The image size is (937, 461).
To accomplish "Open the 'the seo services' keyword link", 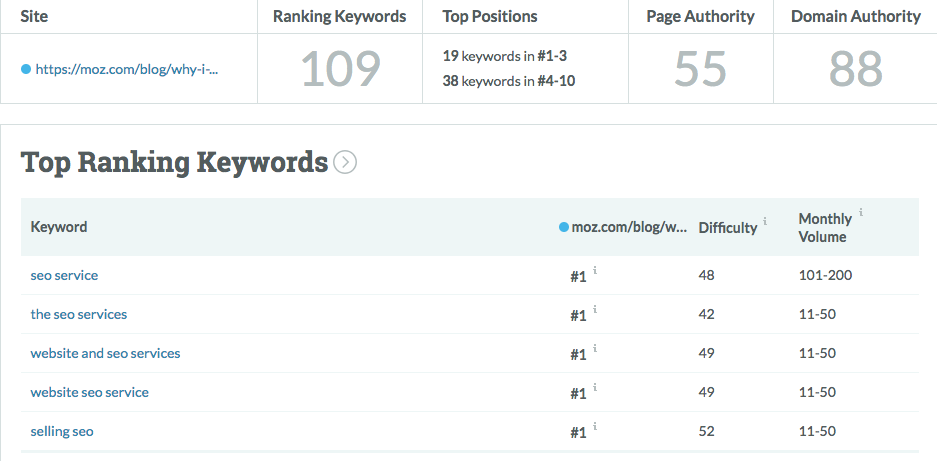I will 79,314.
